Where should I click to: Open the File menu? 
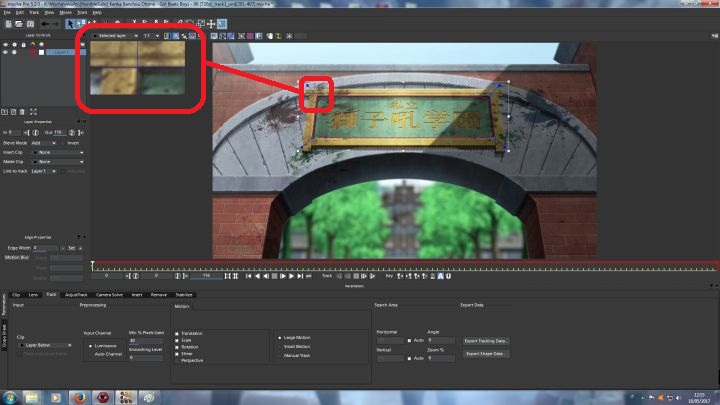pos(7,12)
